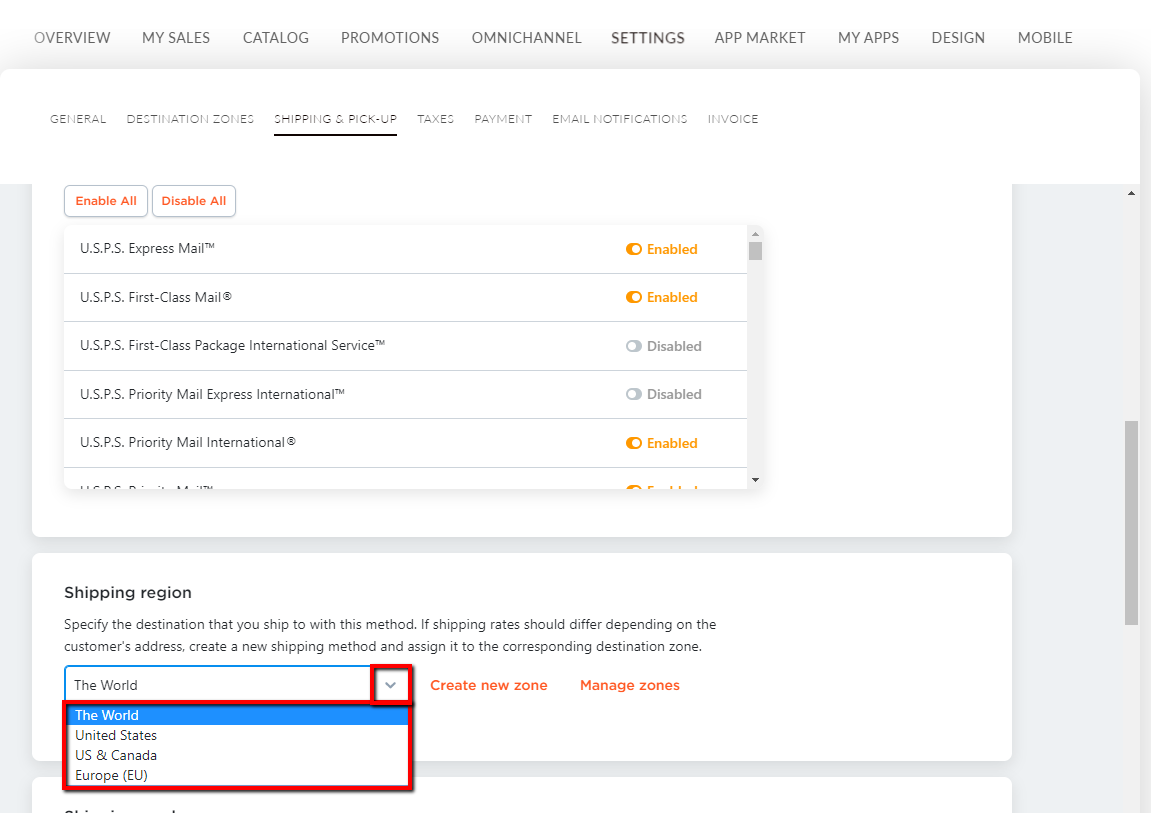Screen dimensions: 1151x813
Task: Click the shipping methods list scrollbar thumb
Action: coord(755,251)
